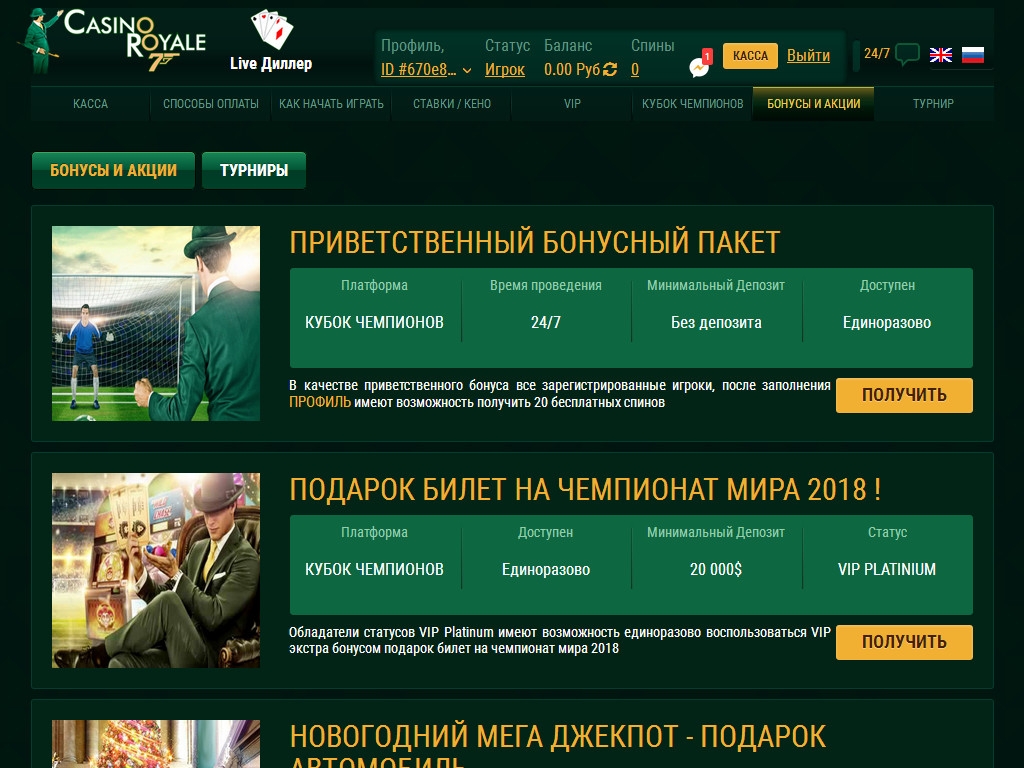This screenshot has width=1024, height=768.
Task: Select Russian language flag
Action: pyautogui.click(x=973, y=55)
